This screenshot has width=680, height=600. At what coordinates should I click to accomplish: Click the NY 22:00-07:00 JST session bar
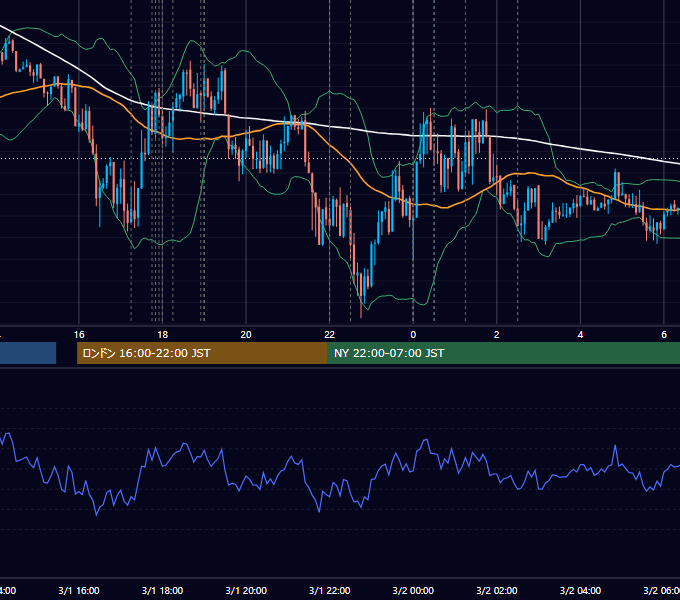click(x=503, y=353)
